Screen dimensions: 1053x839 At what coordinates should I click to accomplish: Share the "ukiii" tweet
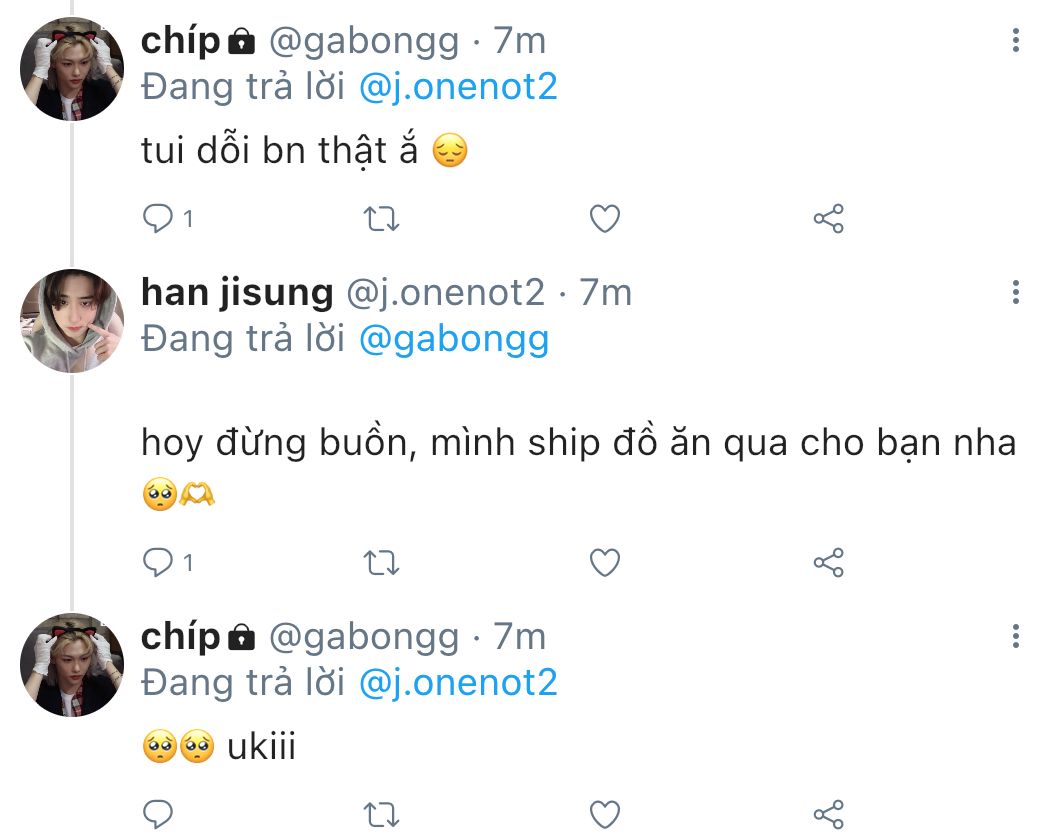[x=829, y=814]
